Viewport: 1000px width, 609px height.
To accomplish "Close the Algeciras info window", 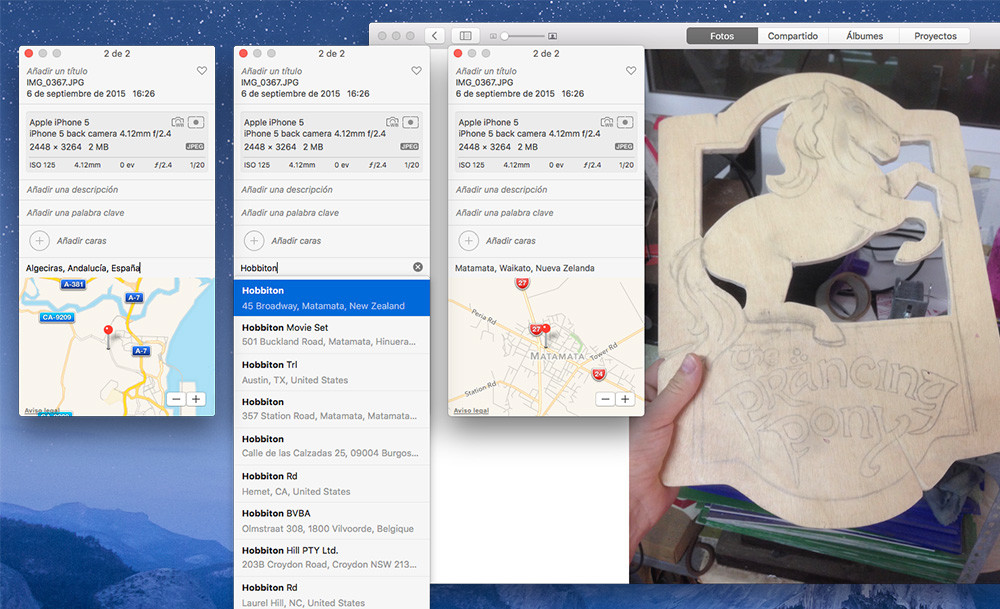I will (29, 54).
